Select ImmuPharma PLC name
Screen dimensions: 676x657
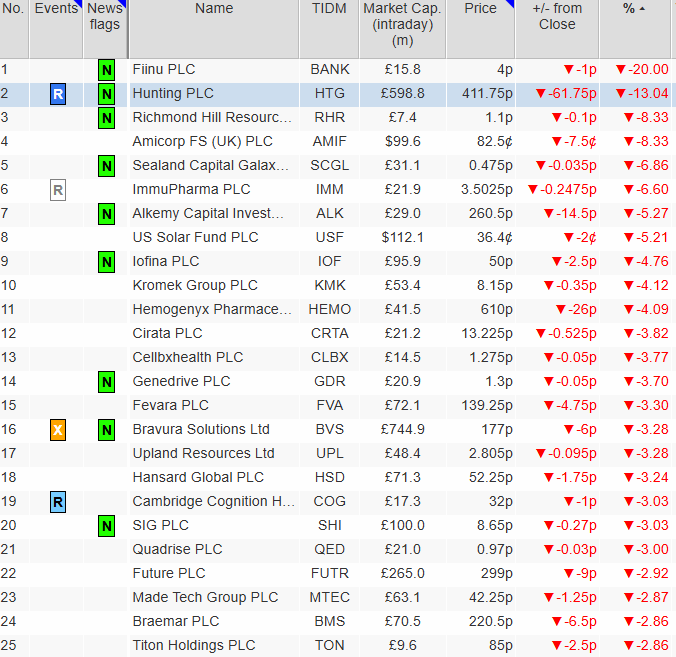click(191, 189)
